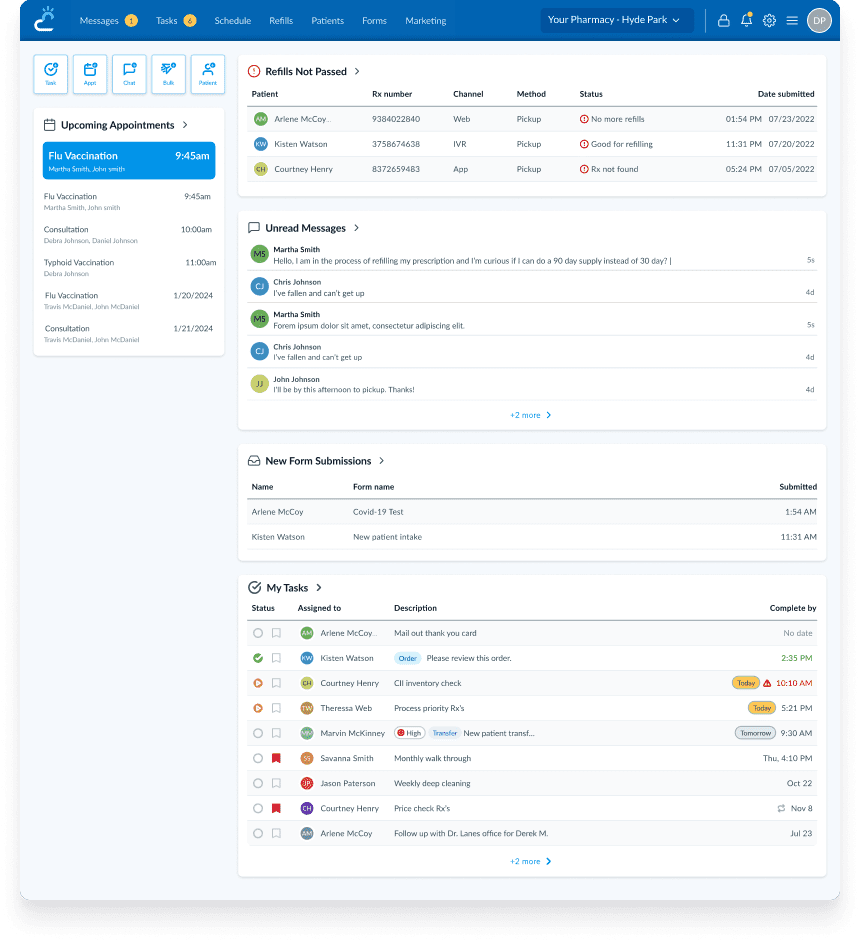Click the Unread Messages chat icon
This screenshot has height=940, width=860.
click(x=254, y=228)
